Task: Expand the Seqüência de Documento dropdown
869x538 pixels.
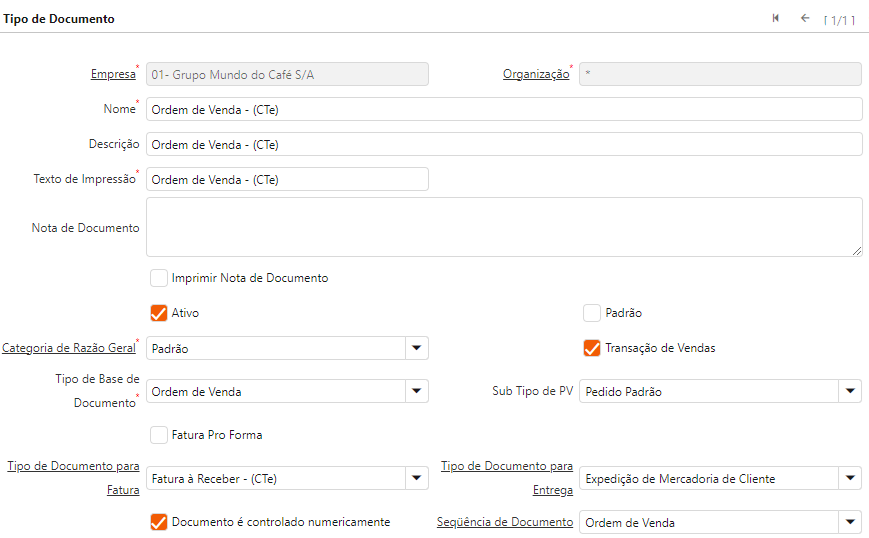Action: pyautogui.click(x=849, y=522)
